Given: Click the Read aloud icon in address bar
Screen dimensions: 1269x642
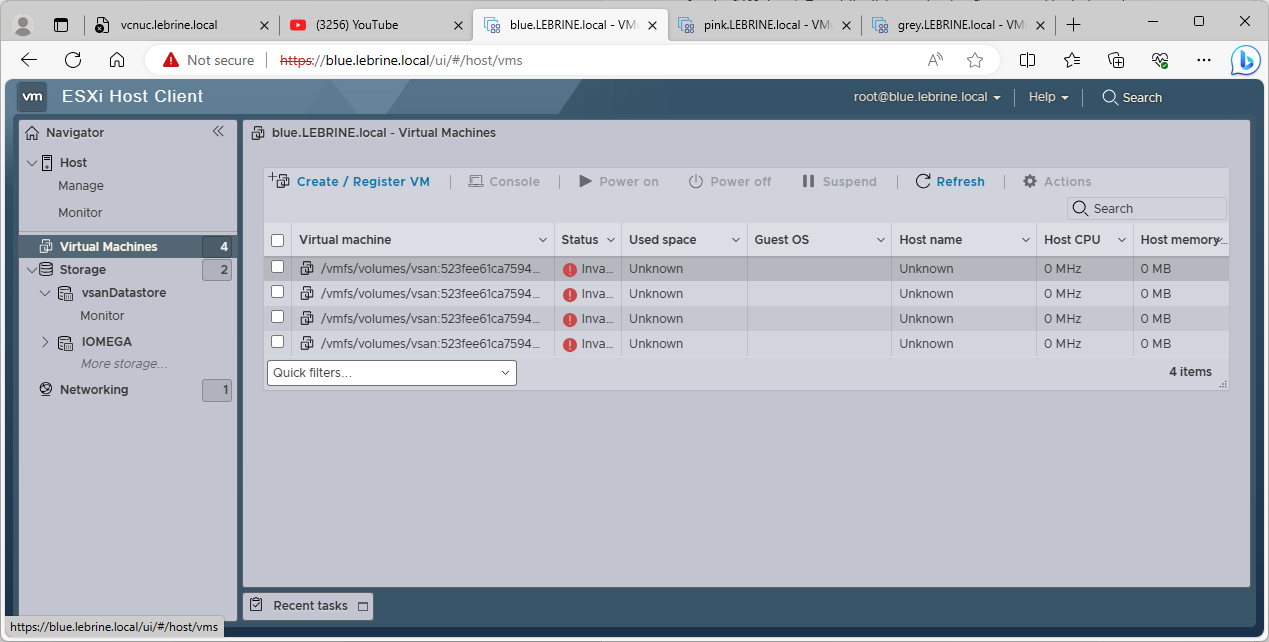Looking at the screenshot, I should 935,60.
